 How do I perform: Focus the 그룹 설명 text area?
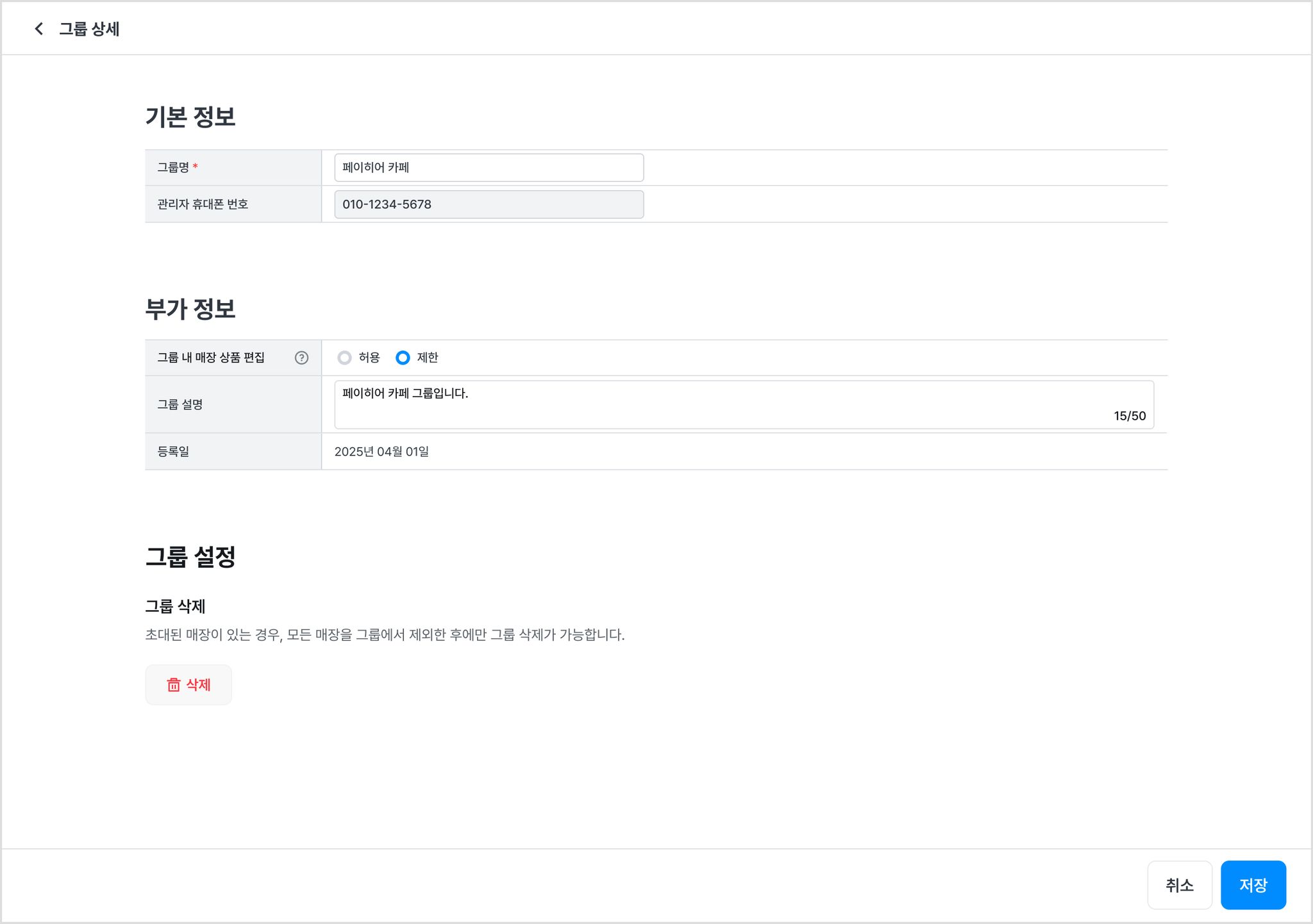tap(744, 404)
